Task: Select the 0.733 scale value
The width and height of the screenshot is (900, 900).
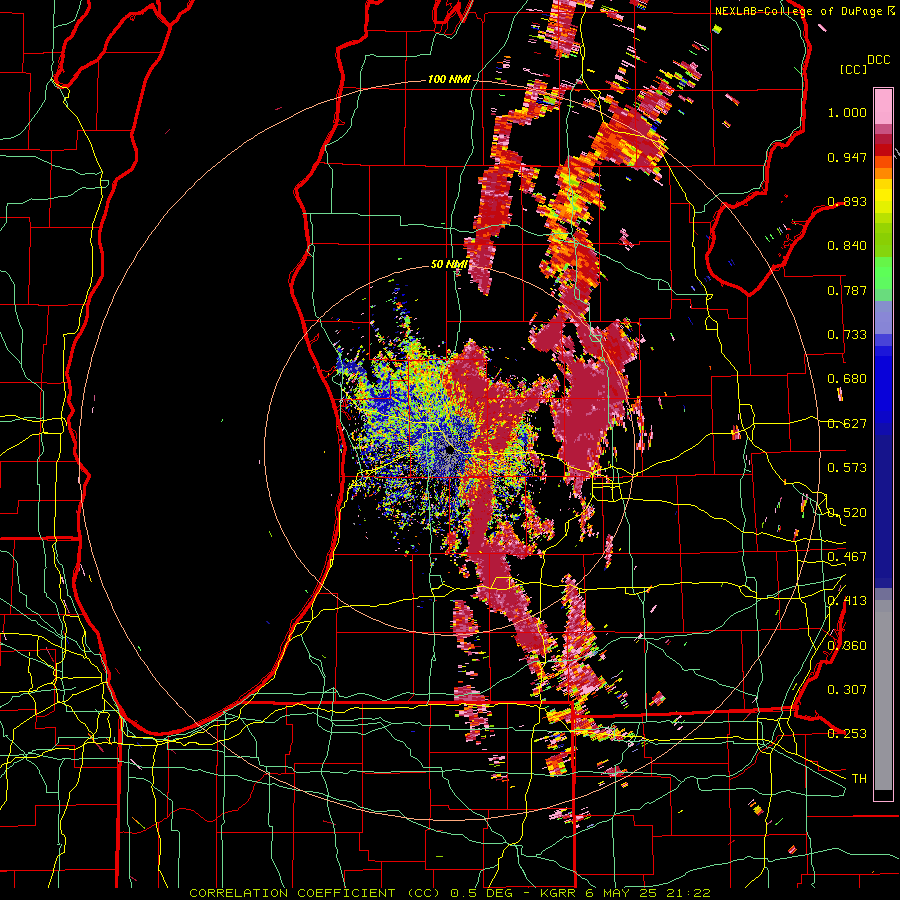Action: 847,335
